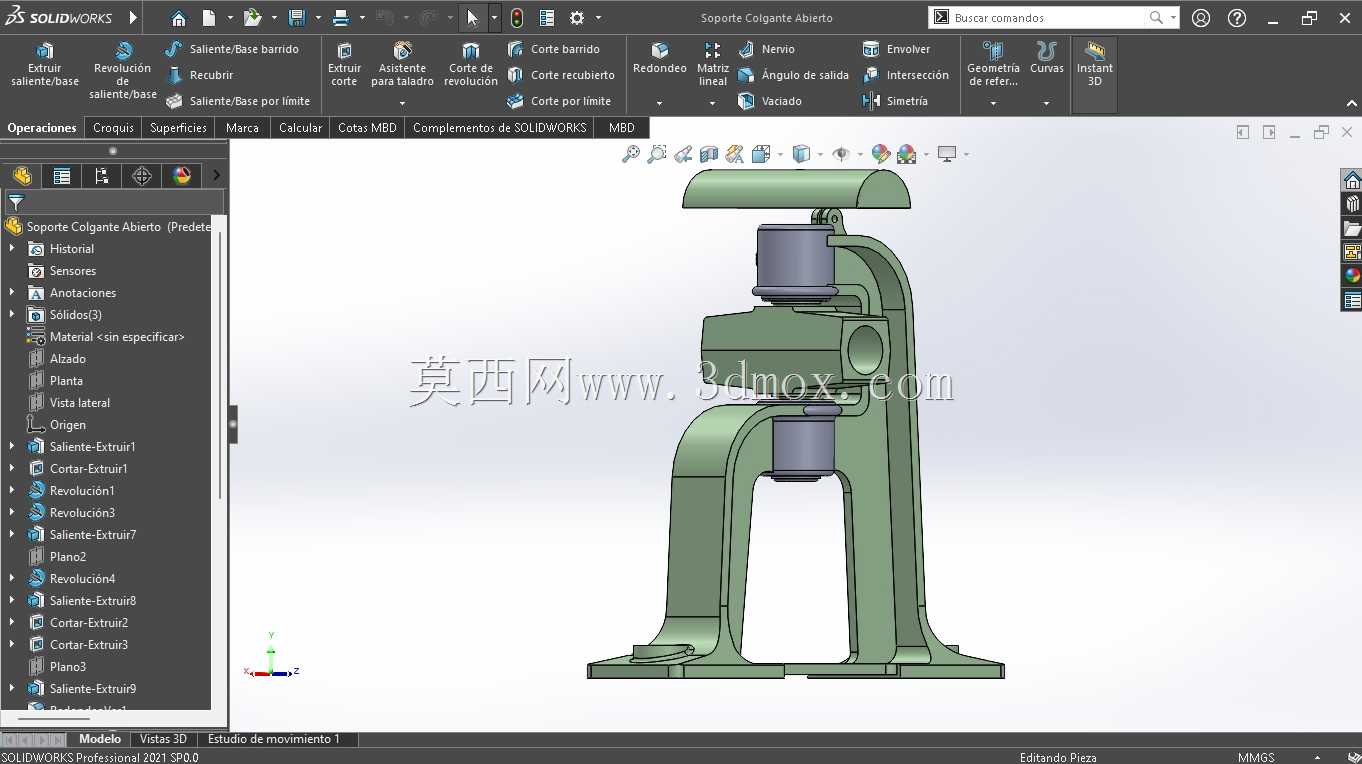Select the Recubrir tool
1362x764 pixels.
[x=199, y=75]
